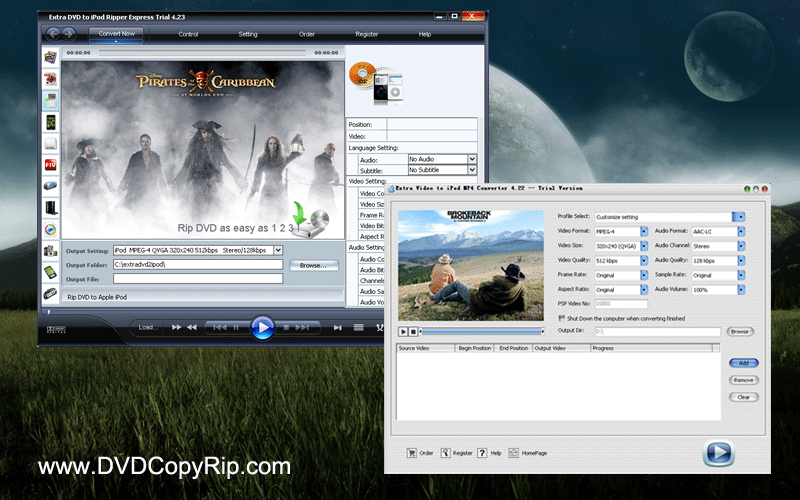Select the topmost movie collection sidebar icon
This screenshot has height=500, width=800.
(x=51, y=57)
